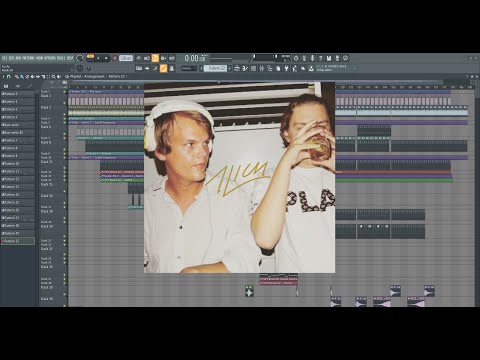Open the EDIT menu
This screenshot has height=360, width=480.
tap(11, 58)
